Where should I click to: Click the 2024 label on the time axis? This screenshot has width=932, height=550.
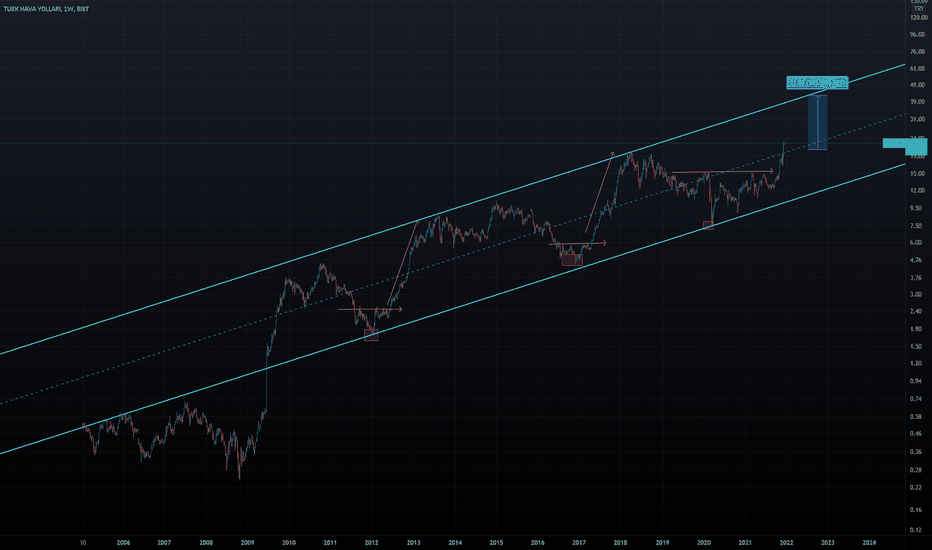pos(869,542)
